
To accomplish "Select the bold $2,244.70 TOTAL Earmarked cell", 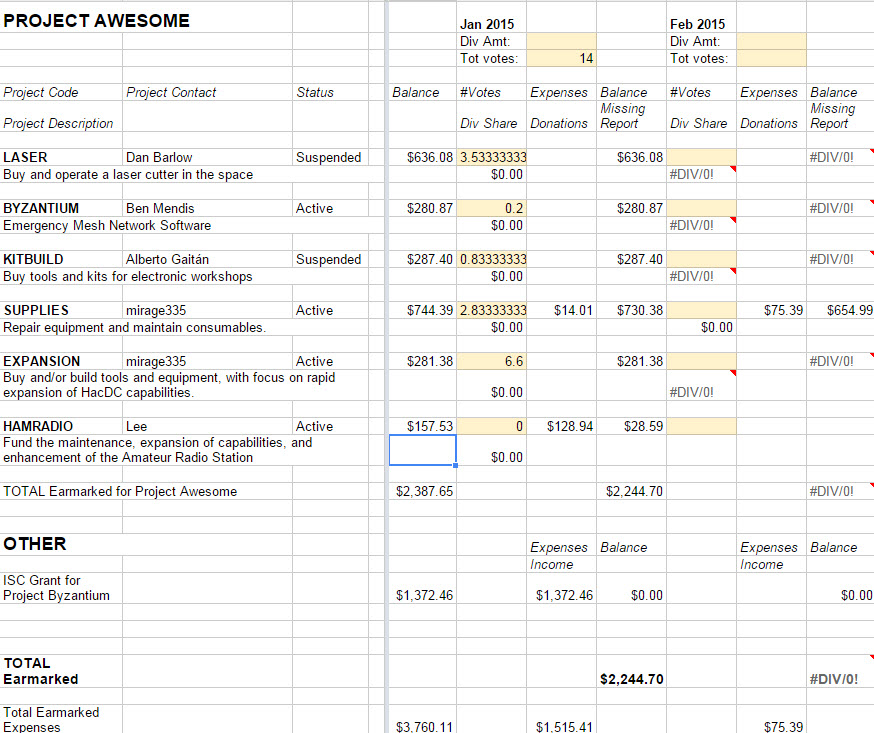I will (632, 679).
